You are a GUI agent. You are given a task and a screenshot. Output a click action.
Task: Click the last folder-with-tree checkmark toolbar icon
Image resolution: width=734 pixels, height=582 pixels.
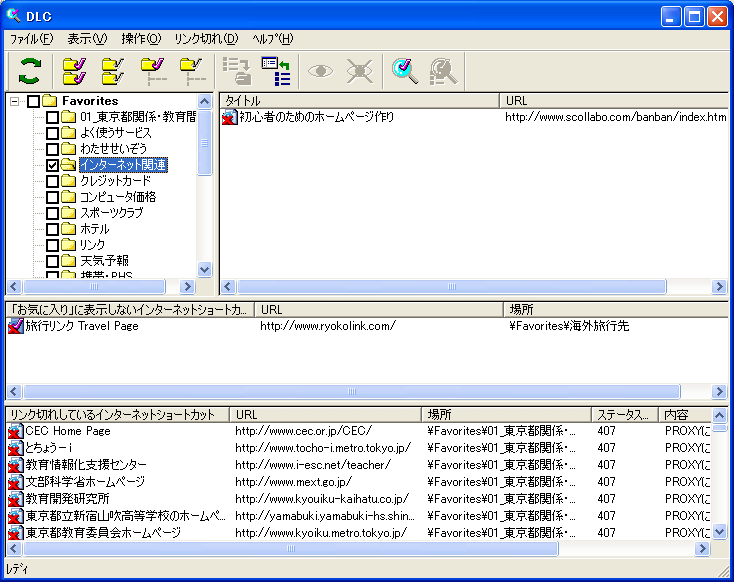click(191, 70)
